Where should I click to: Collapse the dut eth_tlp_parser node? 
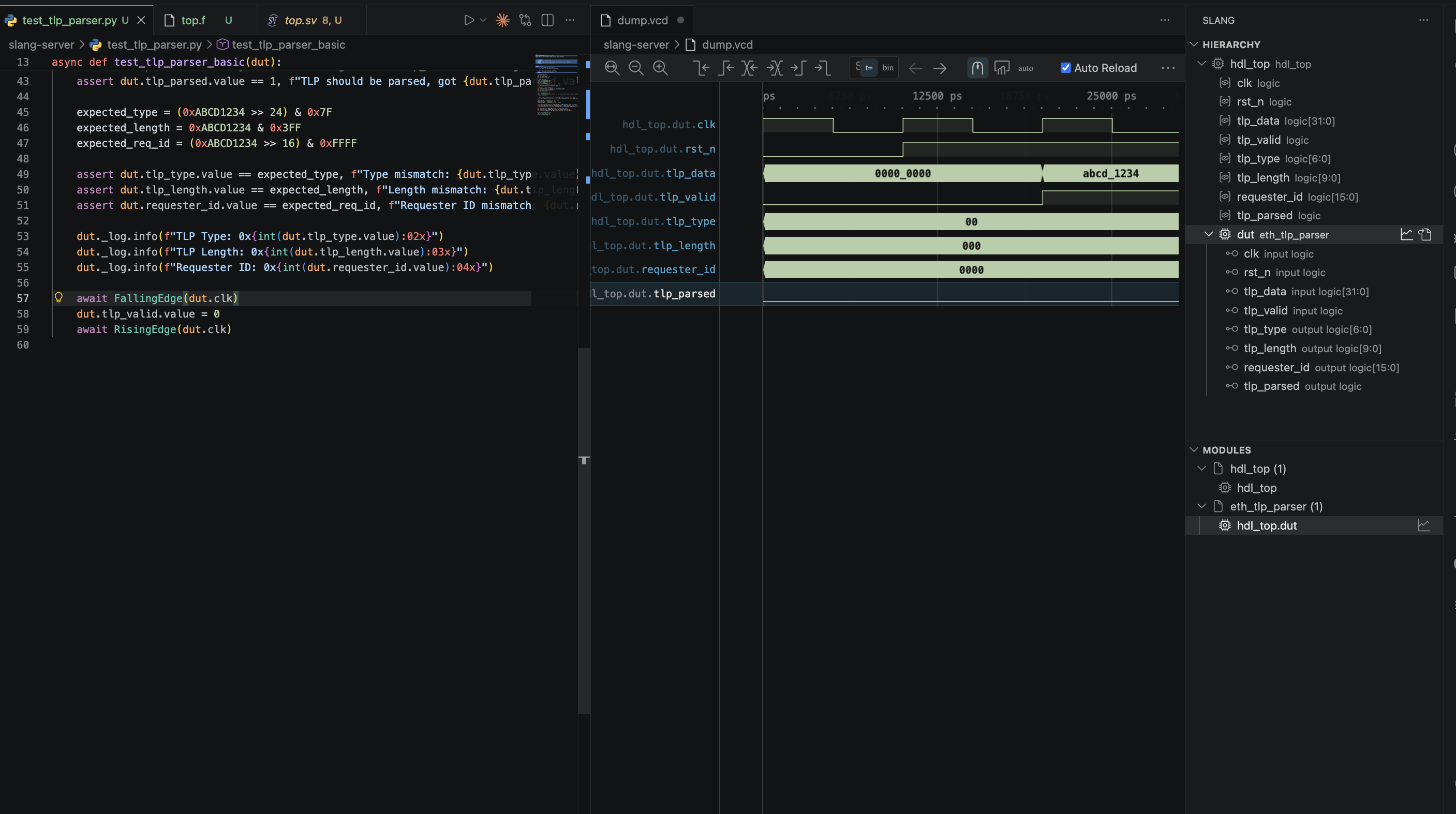click(x=1209, y=234)
